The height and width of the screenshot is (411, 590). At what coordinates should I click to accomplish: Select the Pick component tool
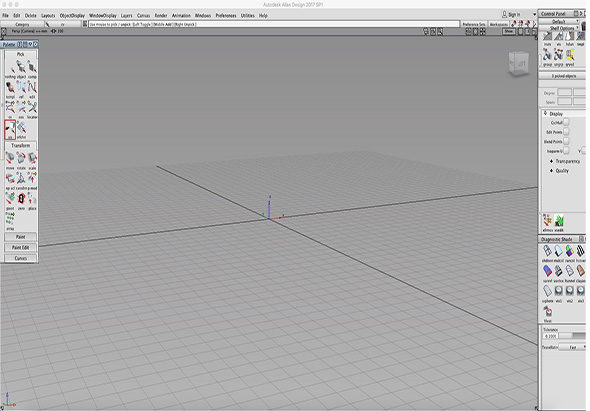[x=32, y=70]
